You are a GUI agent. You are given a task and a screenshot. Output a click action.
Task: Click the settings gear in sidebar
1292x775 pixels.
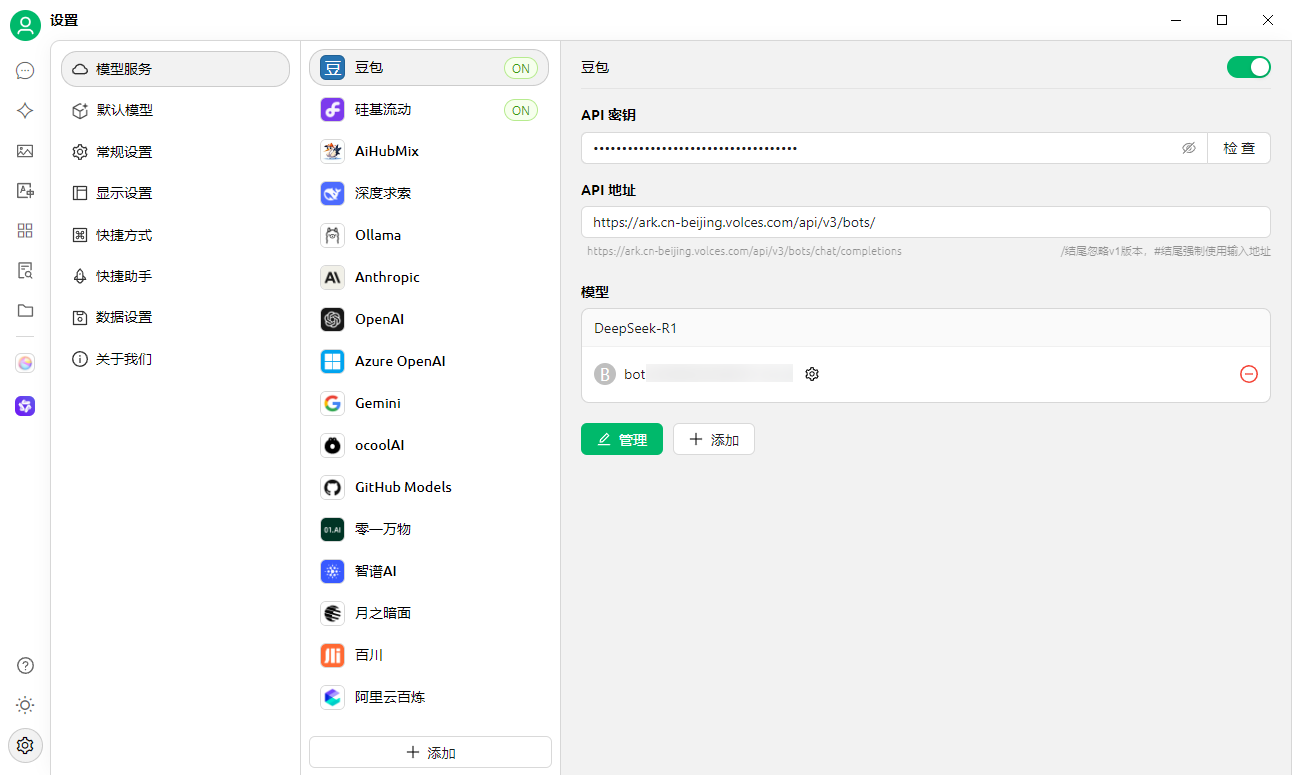click(25, 745)
